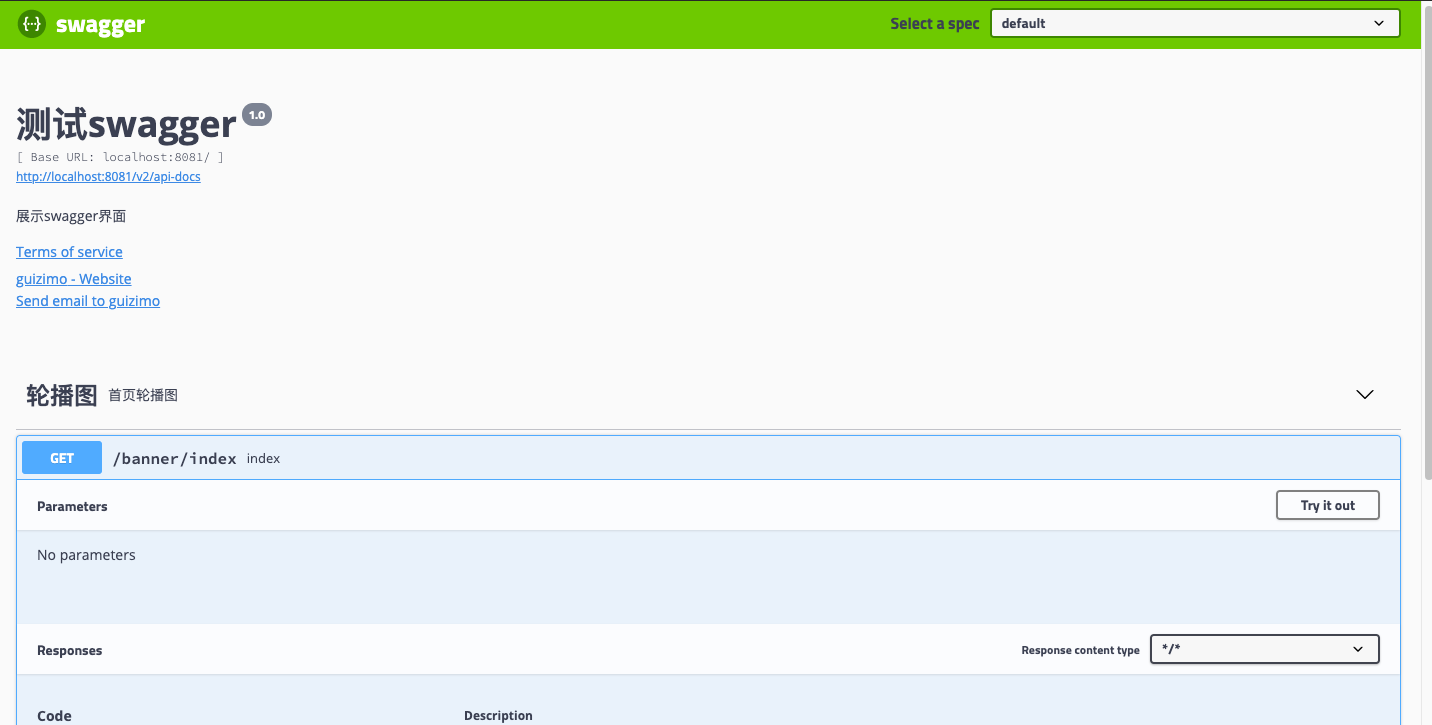Screen dimensions: 1432x725
Task: Open the Select a spec dropdown
Action: pyautogui.click(x=1195, y=23)
